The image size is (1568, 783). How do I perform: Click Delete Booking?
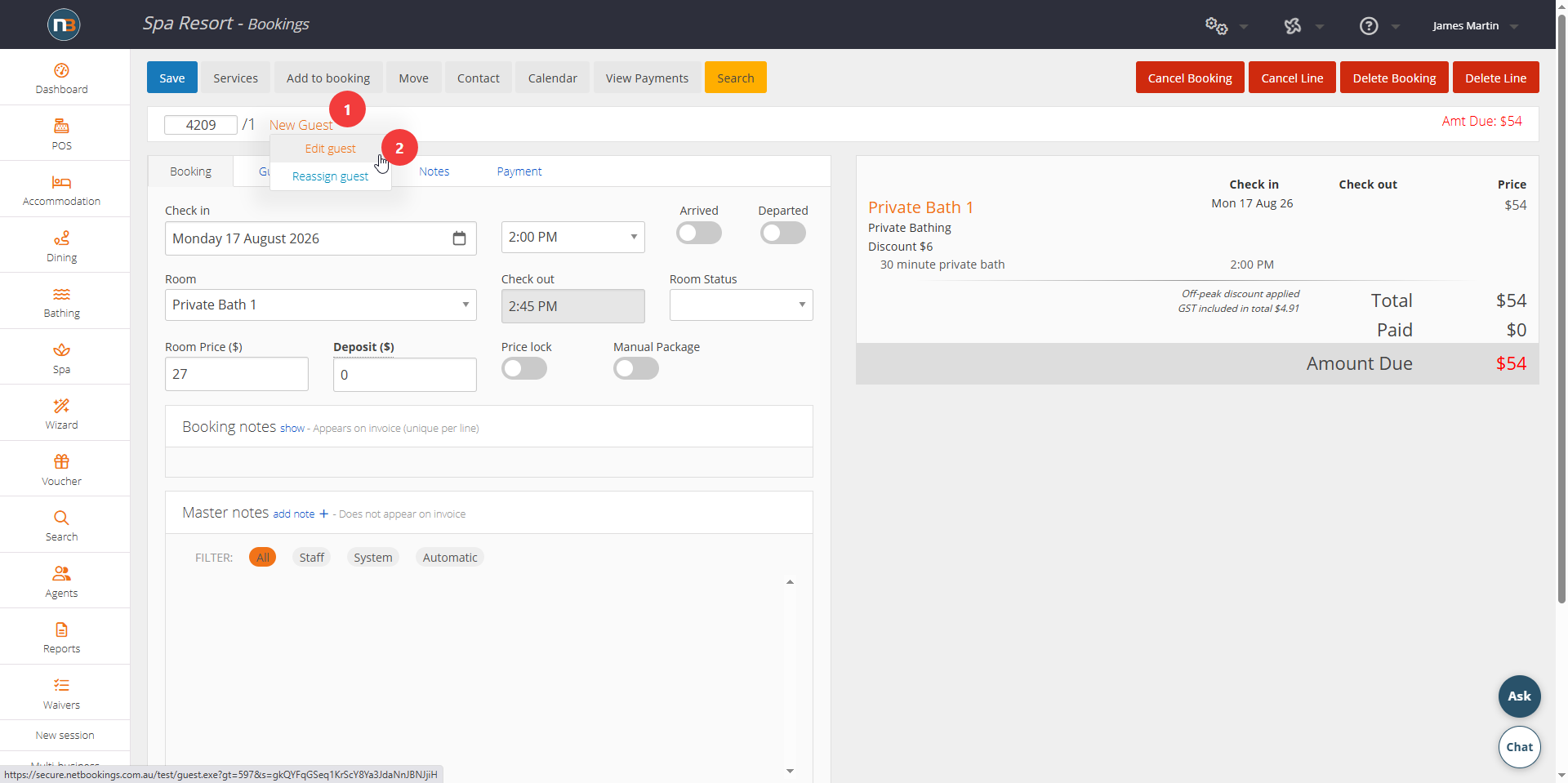tap(1394, 78)
